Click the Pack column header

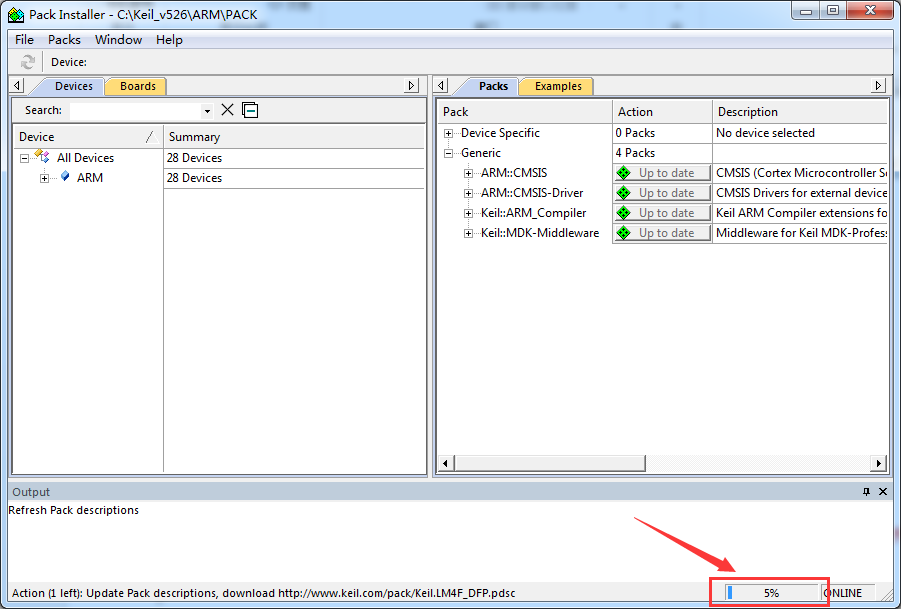pos(525,112)
